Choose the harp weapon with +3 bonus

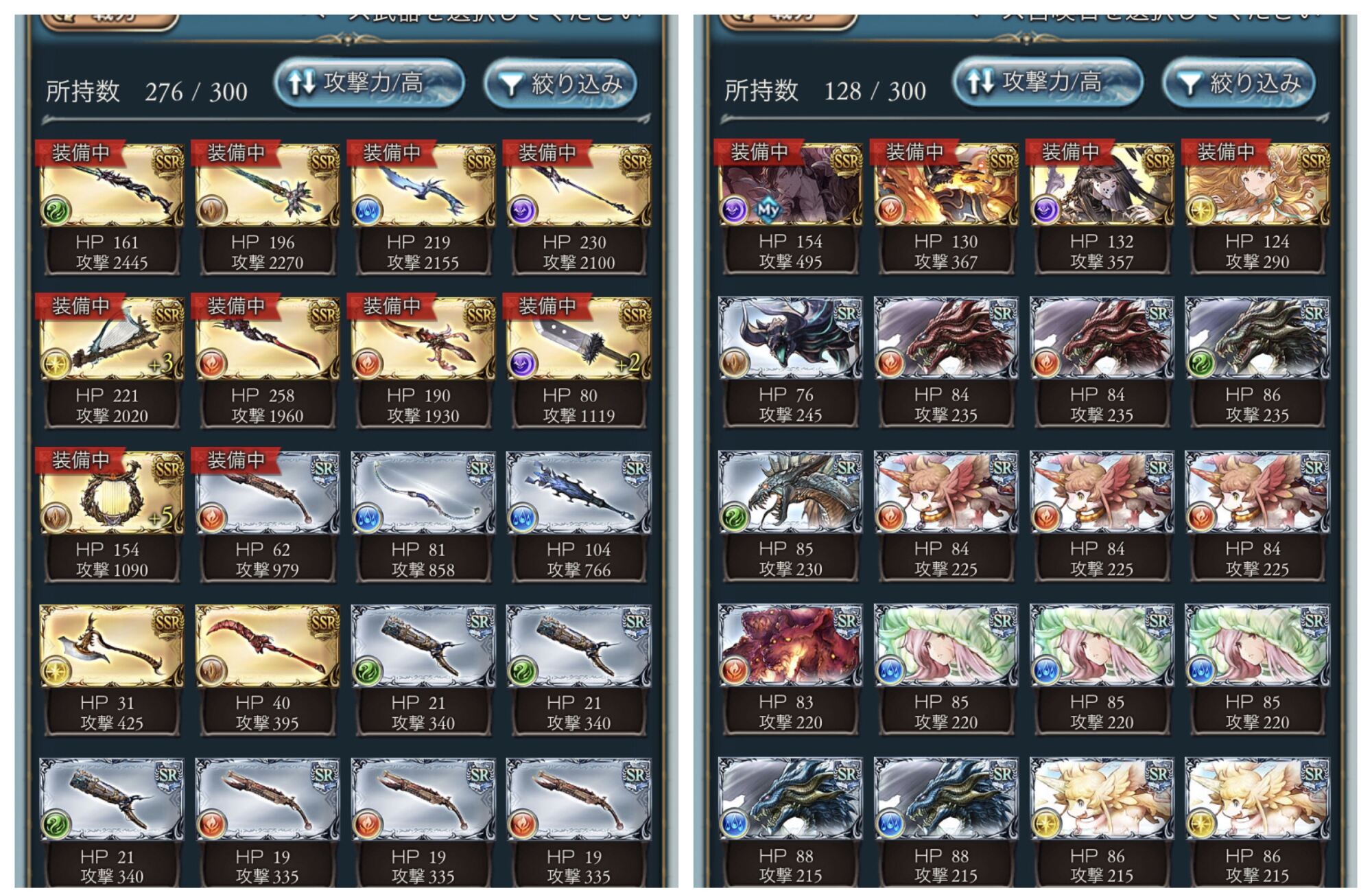[x=112, y=362]
